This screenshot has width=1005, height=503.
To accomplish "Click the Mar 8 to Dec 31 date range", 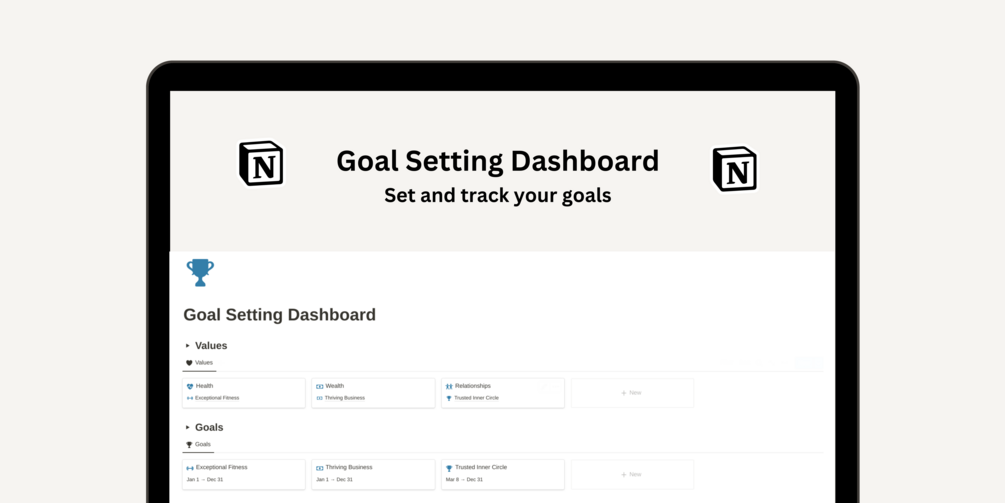I will click(x=464, y=479).
